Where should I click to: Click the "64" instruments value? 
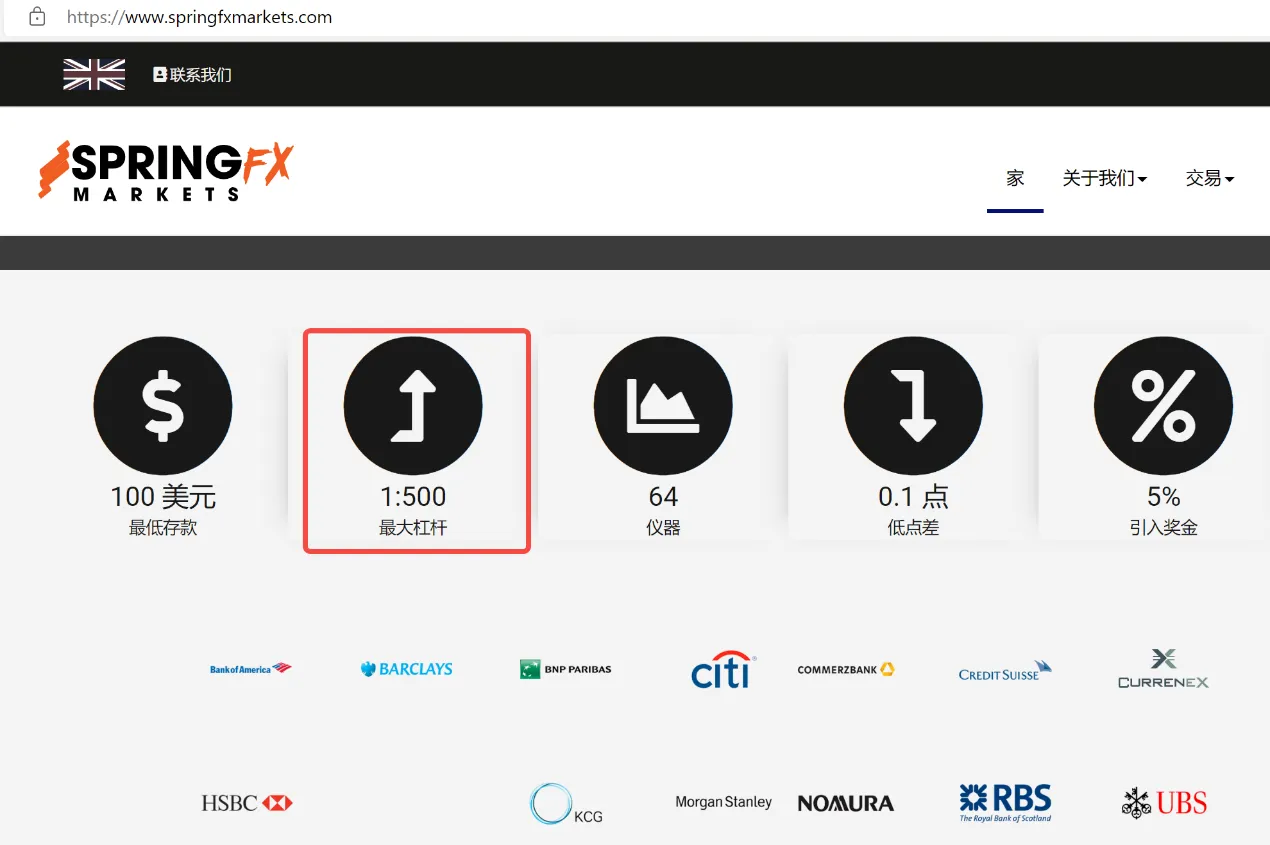[663, 497]
